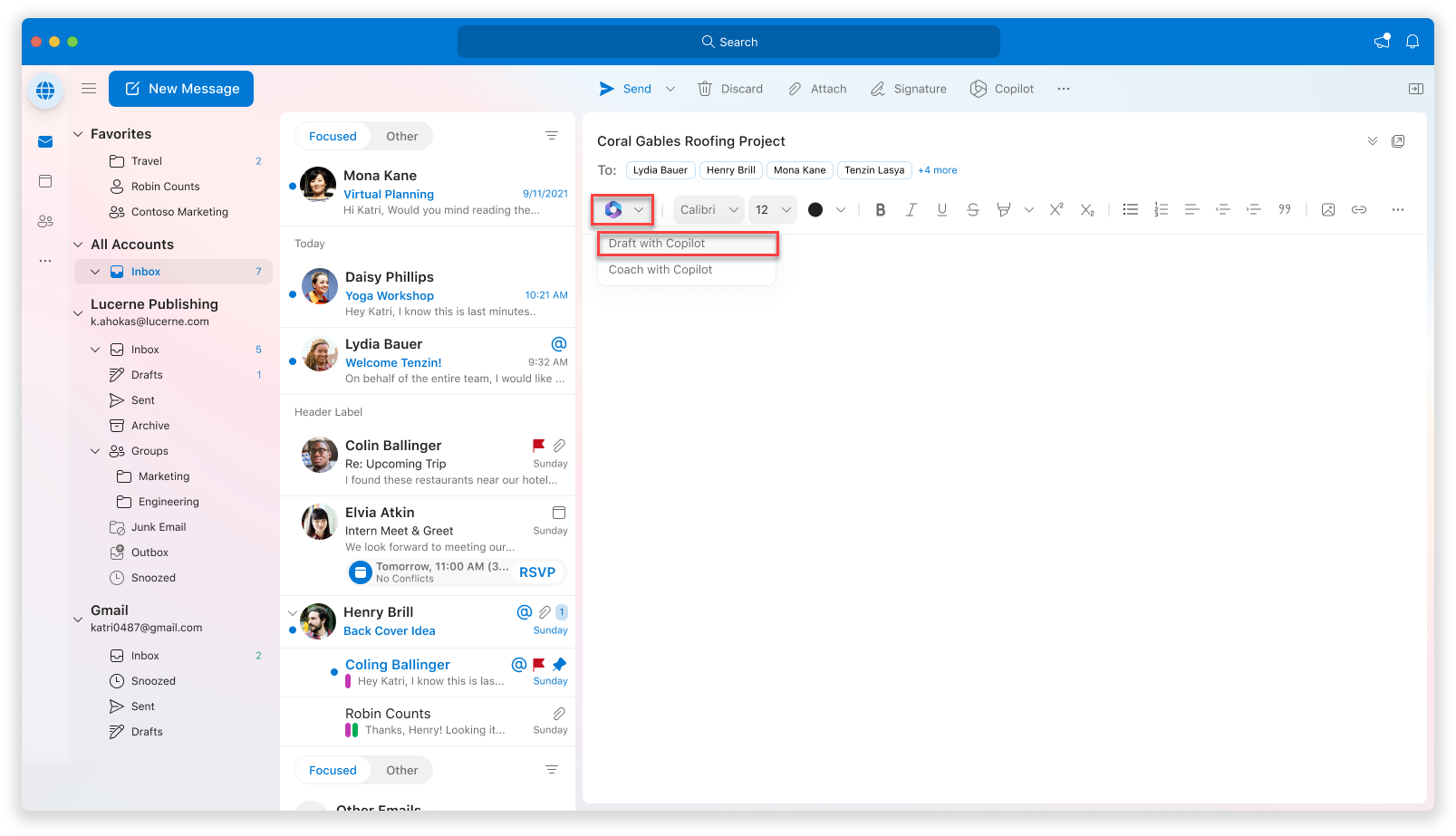This screenshot has height=836, width=1456.
Task: Send the message
Action: [625, 89]
